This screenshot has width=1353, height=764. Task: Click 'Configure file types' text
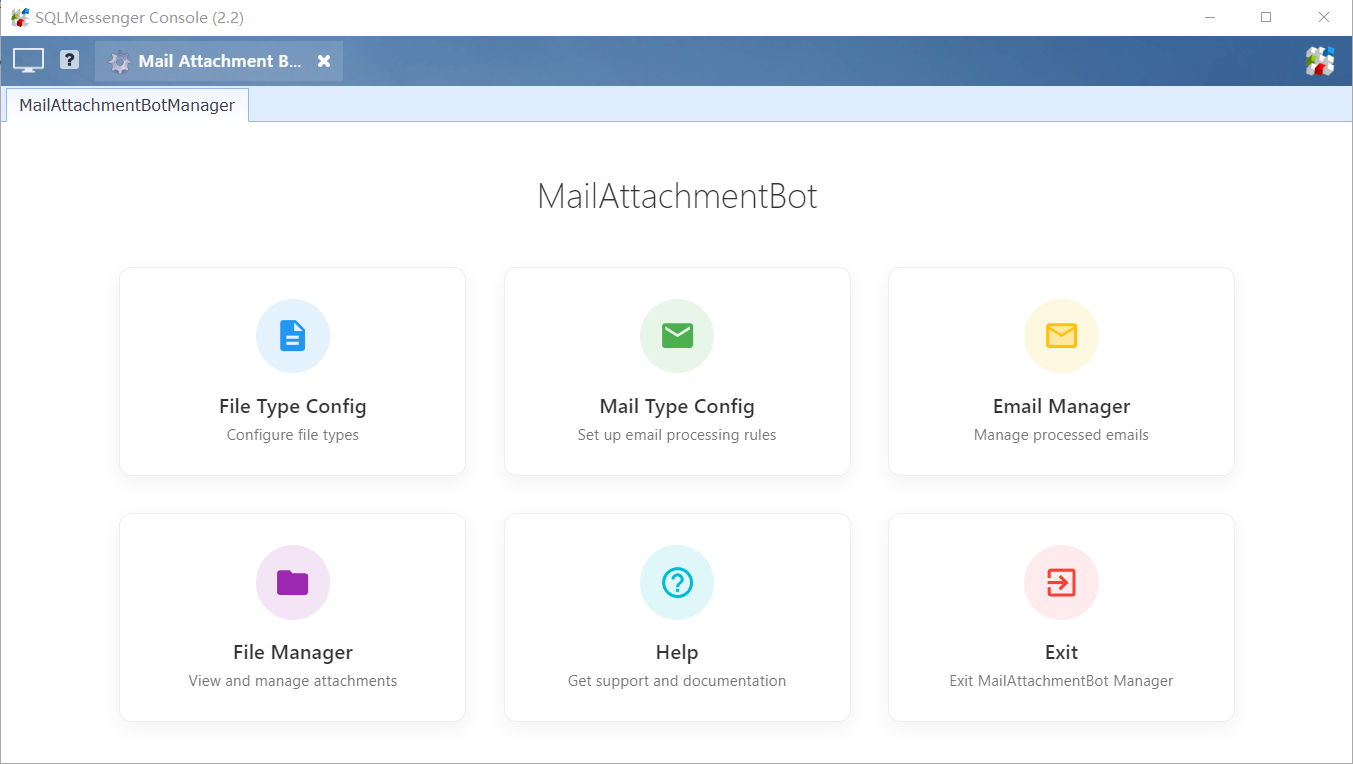tap(293, 435)
